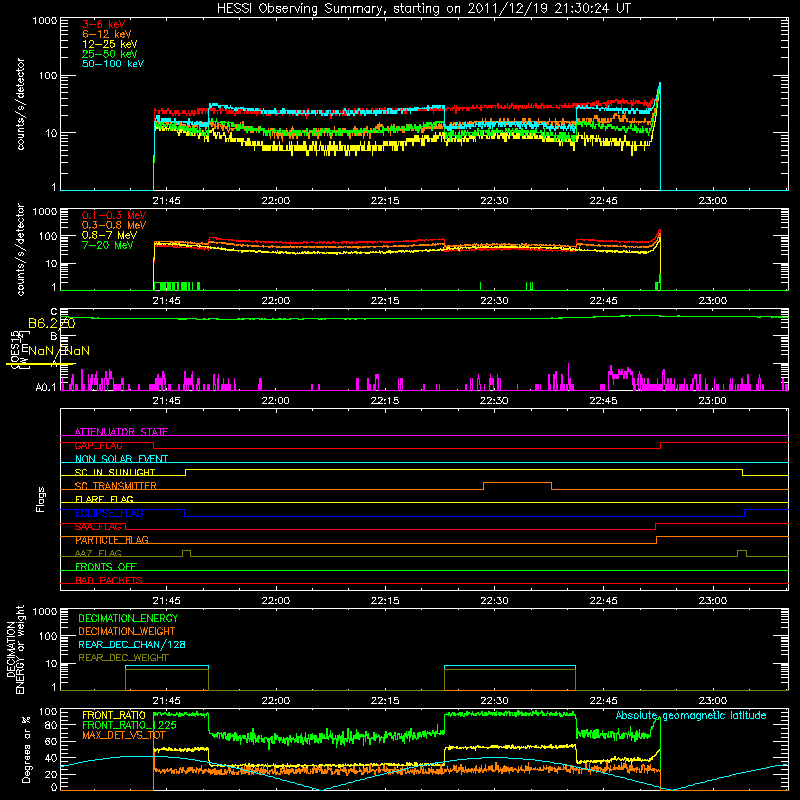Choose the blue ECLIPSE_FLAG label
Screen dimensions: 800x800
coord(109,513)
